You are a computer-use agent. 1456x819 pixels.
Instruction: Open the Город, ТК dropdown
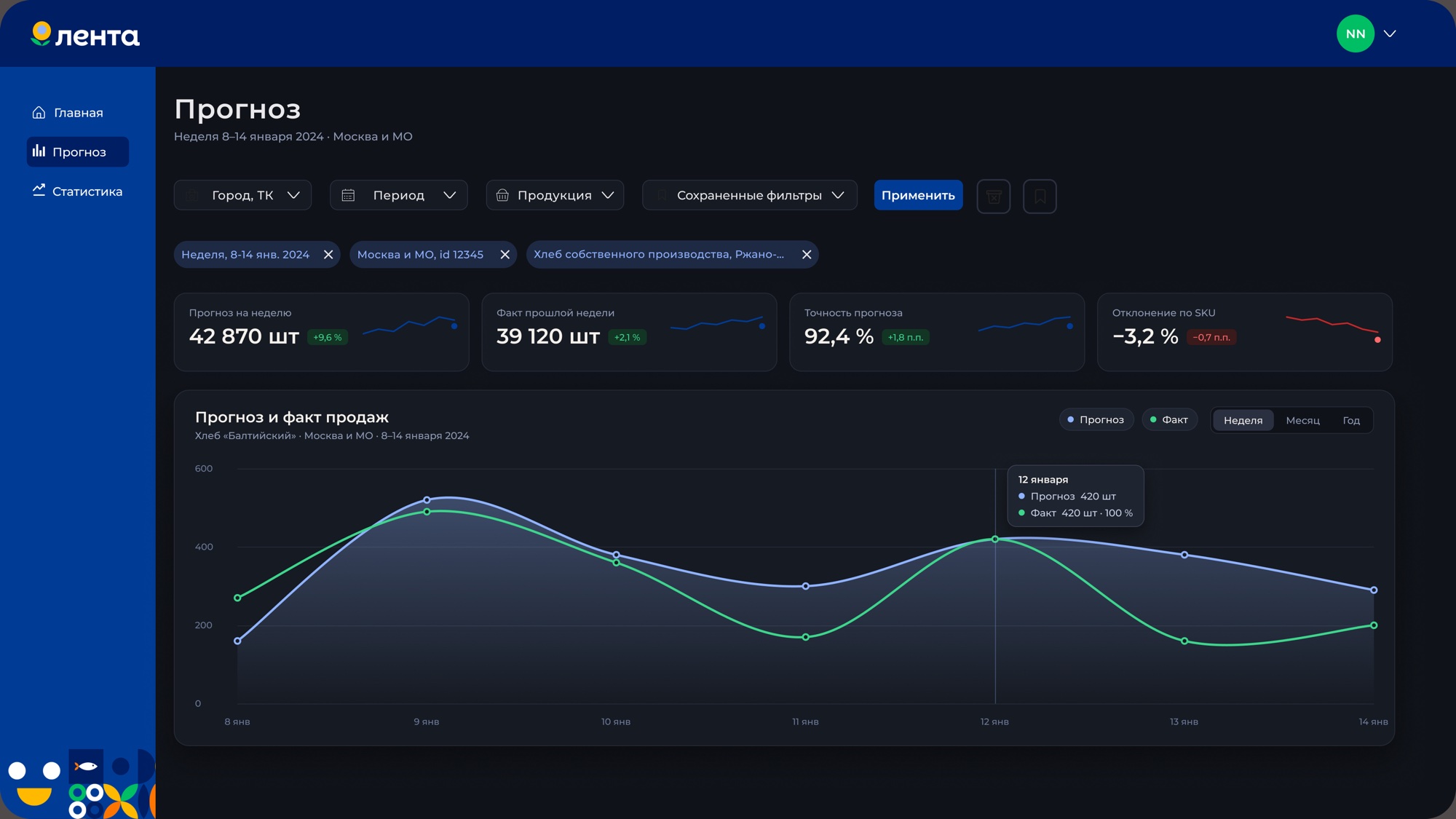point(242,195)
